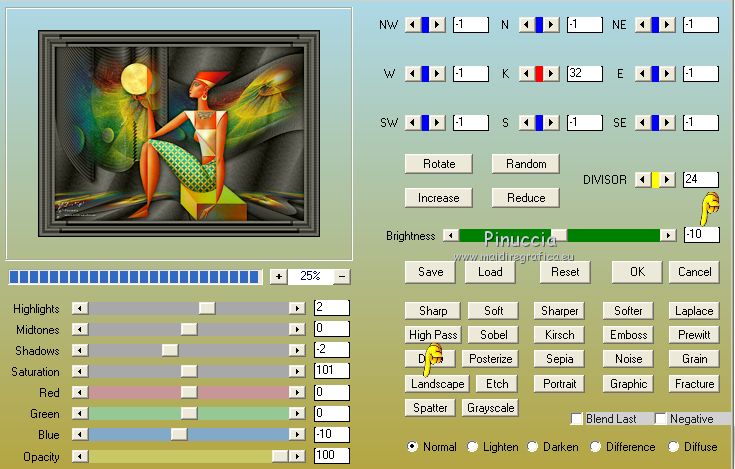Click the Brightness slider thumb
The width and height of the screenshot is (735, 469).
coord(559,235)
